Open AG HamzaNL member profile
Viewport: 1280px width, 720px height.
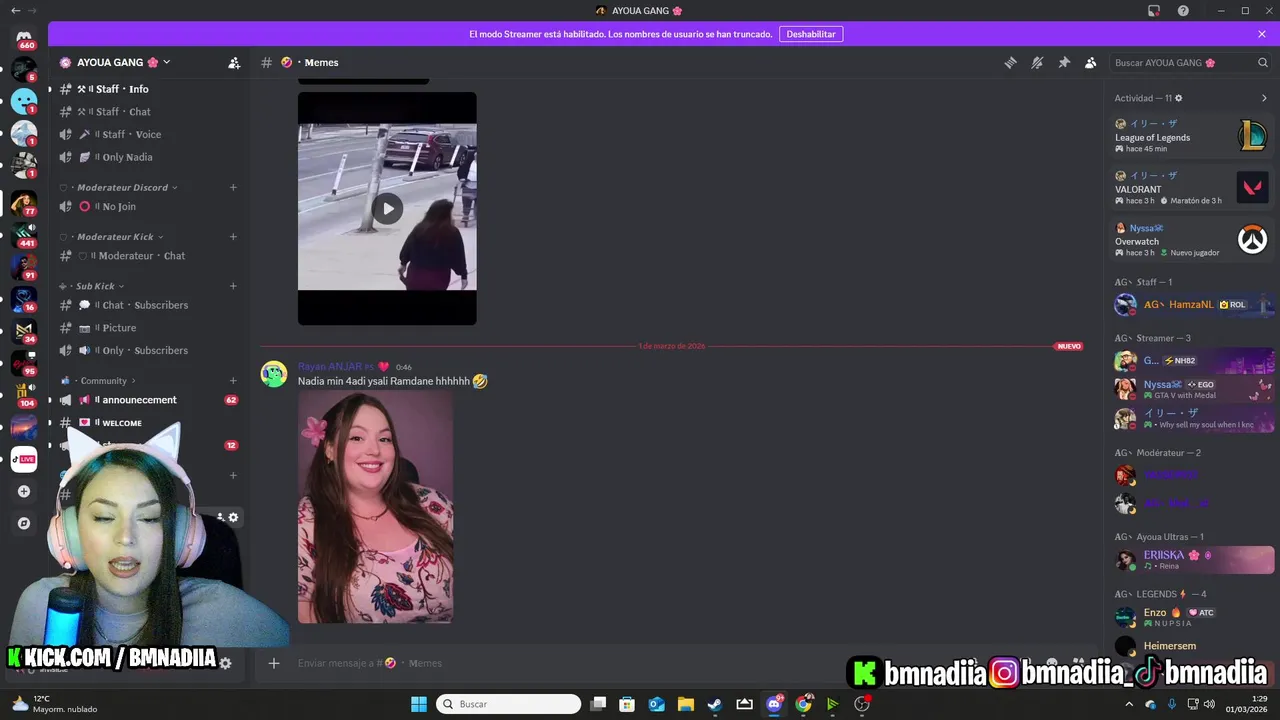point(1193,304)
